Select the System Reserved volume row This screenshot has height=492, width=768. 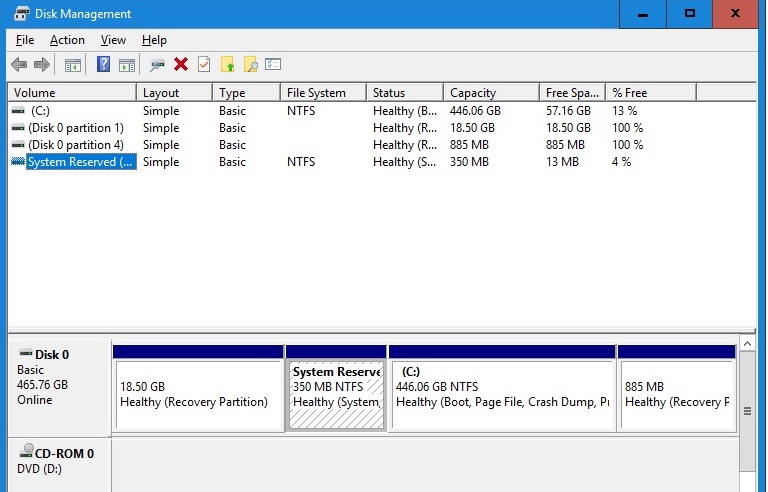pos(81,162)
